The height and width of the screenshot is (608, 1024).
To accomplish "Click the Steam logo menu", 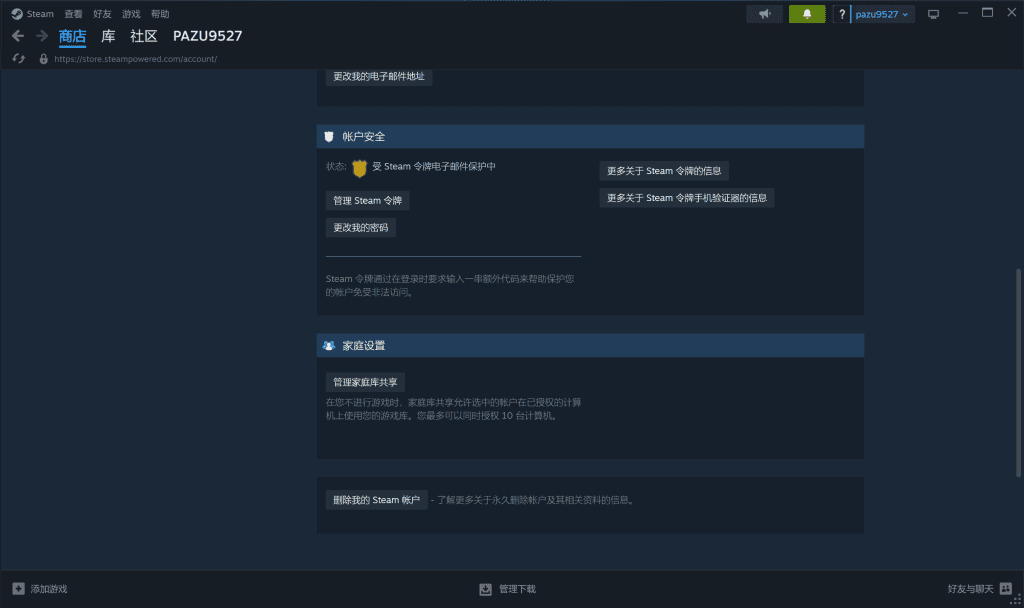I will [17, 14].
